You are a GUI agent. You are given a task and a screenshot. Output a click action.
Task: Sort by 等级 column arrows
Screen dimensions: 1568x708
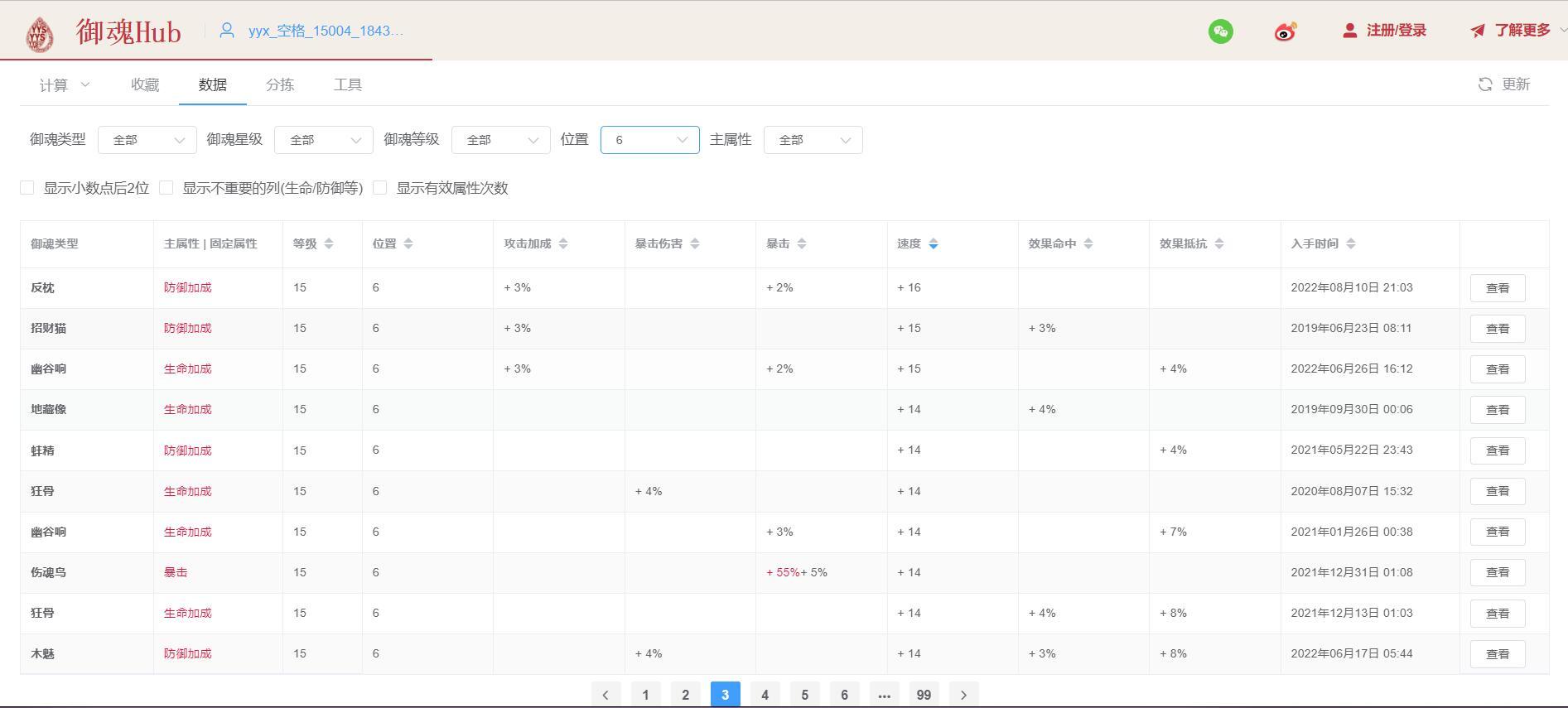[x=329, y=243]
